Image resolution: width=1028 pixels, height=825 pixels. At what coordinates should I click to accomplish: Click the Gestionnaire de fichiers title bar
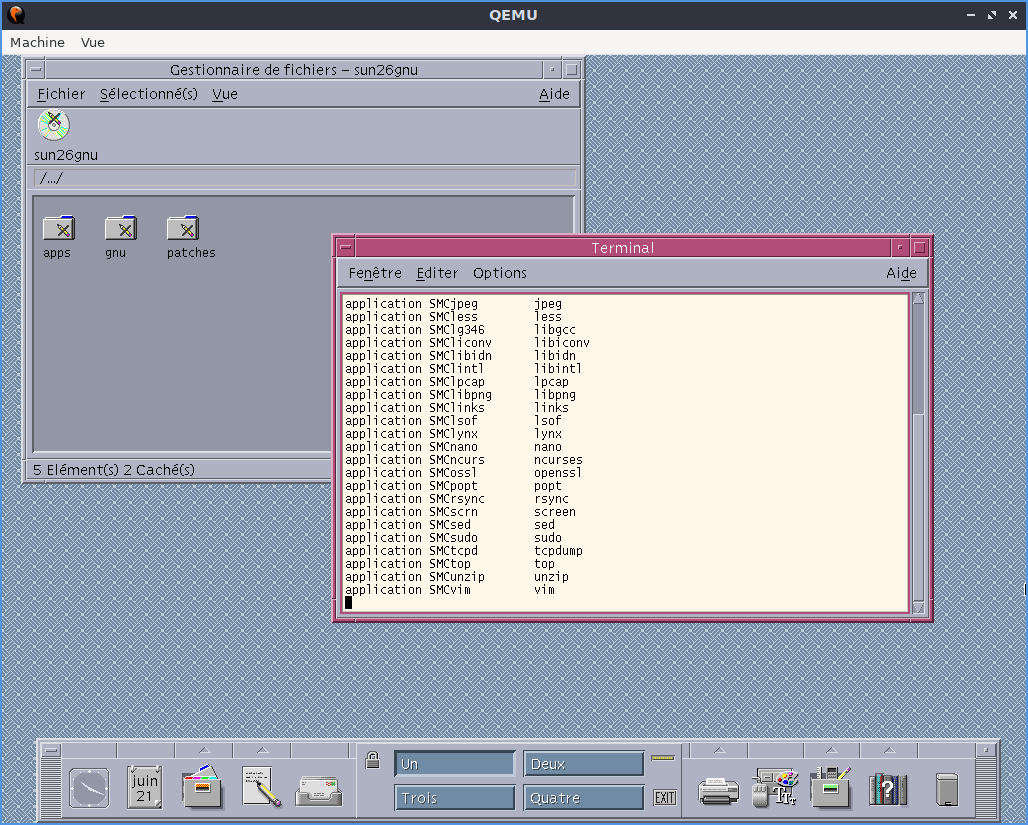click(x=294, y=70)
